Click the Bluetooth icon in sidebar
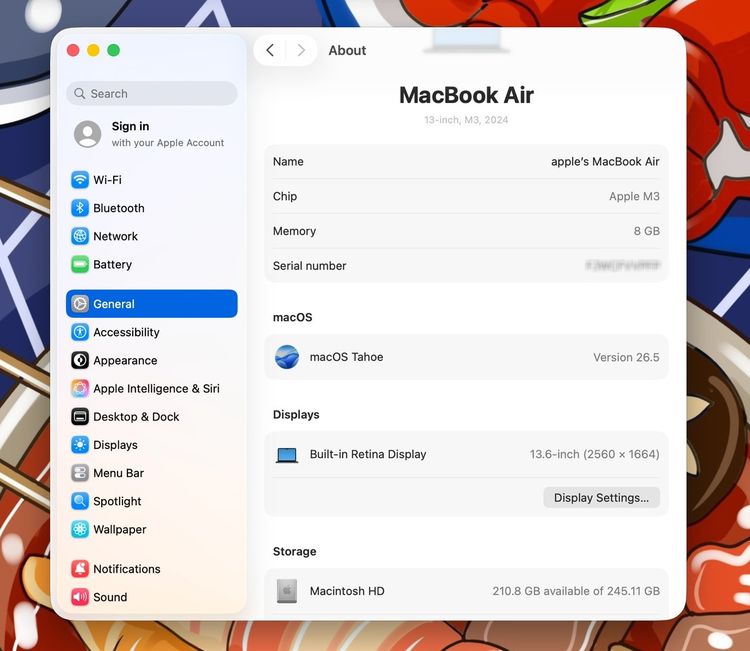 [80, 208]
